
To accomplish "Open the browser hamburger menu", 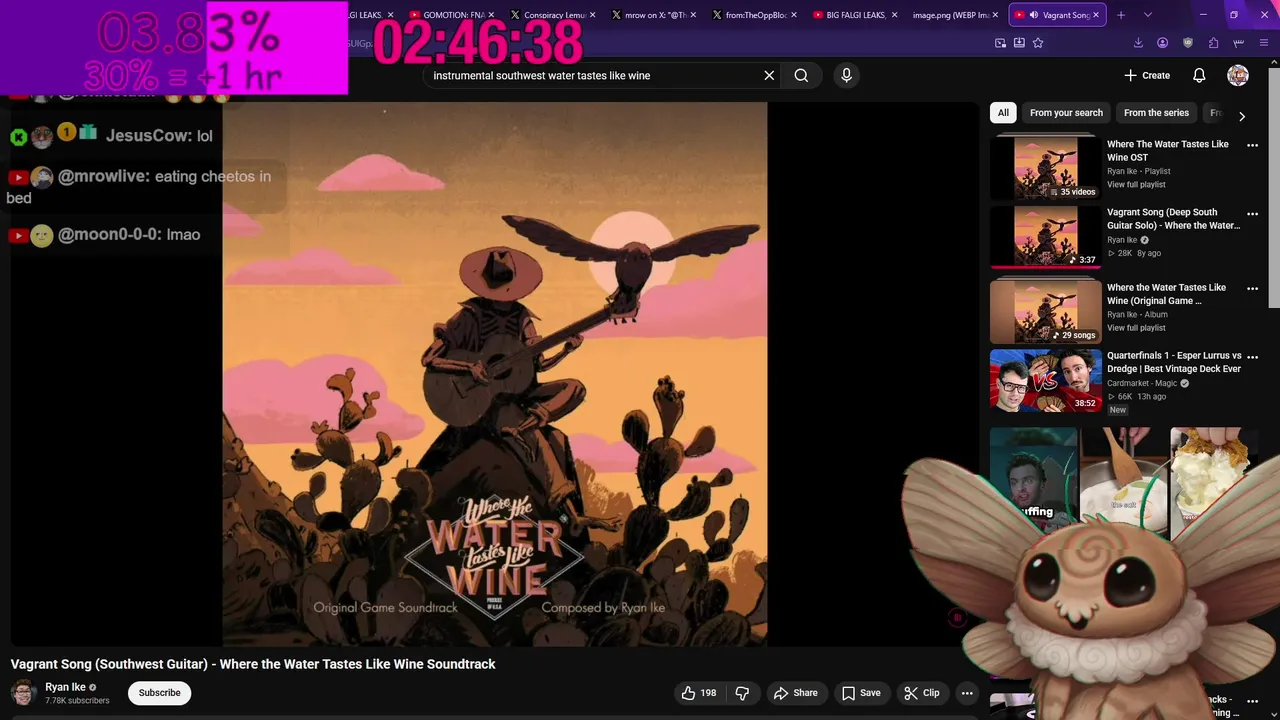I will click(1264, 43).
